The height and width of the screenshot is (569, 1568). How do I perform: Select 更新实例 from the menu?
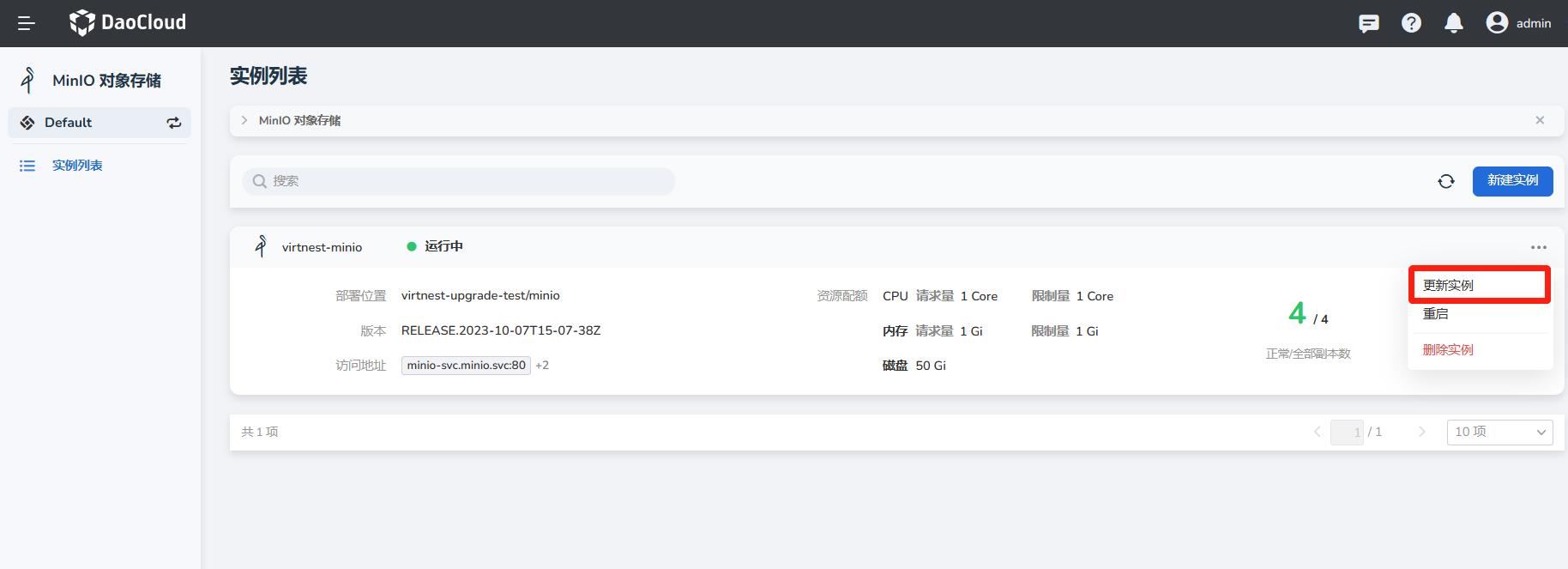pyautogui.click(x=1448, y=286)
